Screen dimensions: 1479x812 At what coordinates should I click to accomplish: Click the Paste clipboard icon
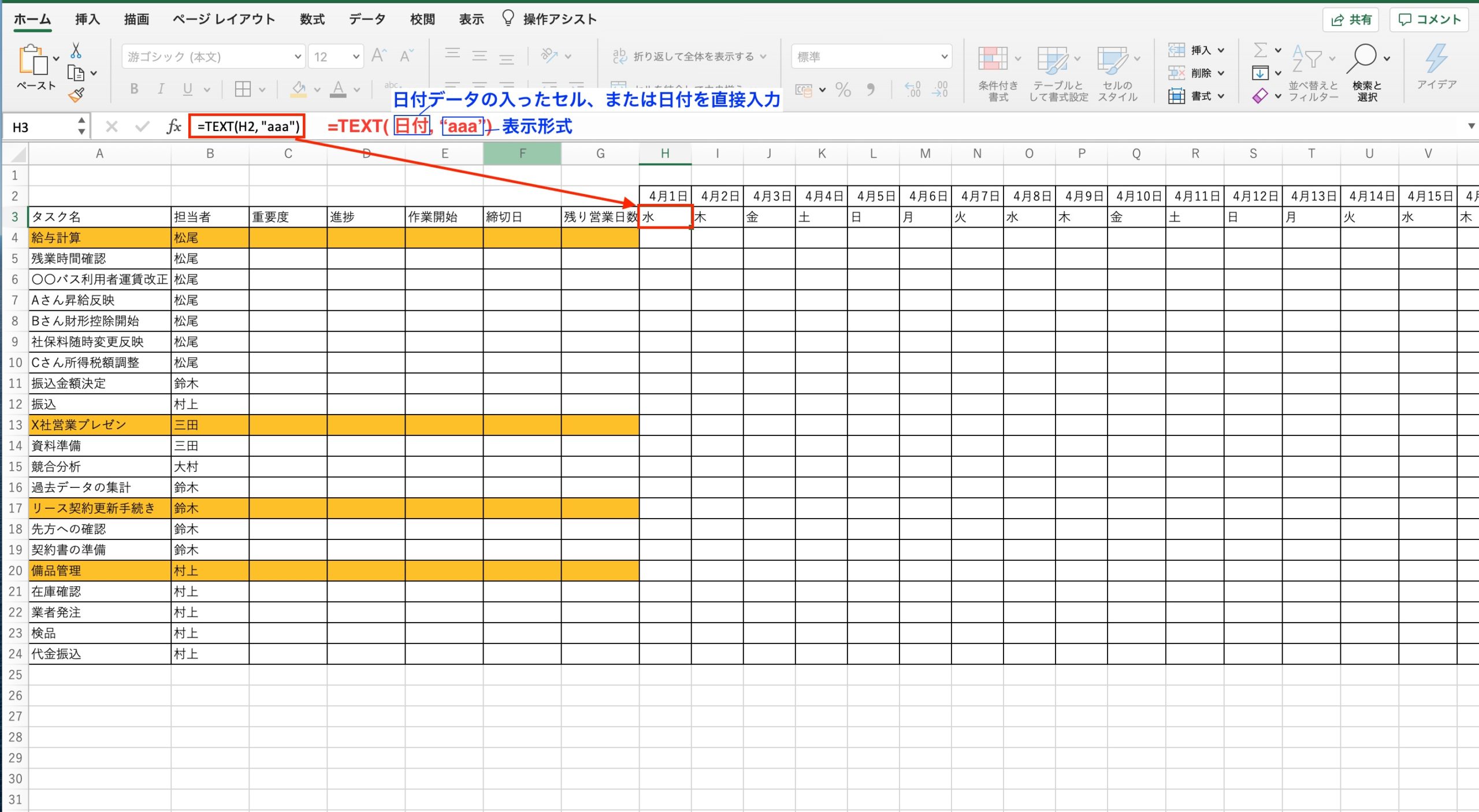[32, 59]
